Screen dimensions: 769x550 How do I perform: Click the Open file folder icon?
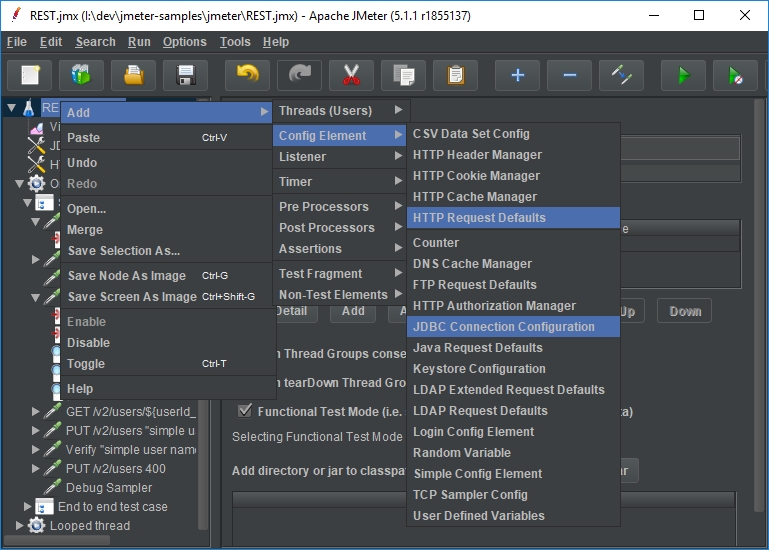133,75
